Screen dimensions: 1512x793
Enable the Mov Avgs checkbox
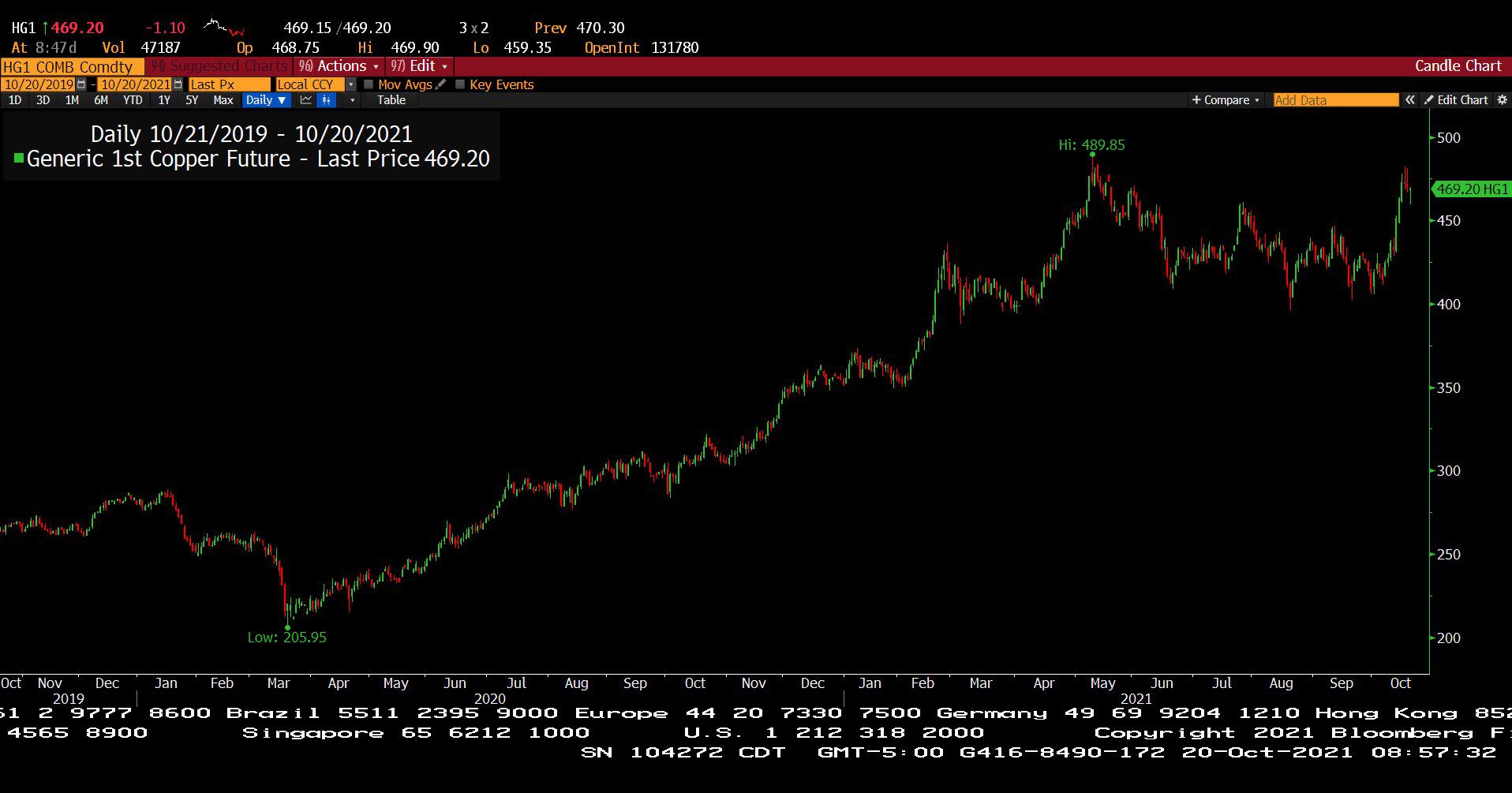[x=369, y=84]
